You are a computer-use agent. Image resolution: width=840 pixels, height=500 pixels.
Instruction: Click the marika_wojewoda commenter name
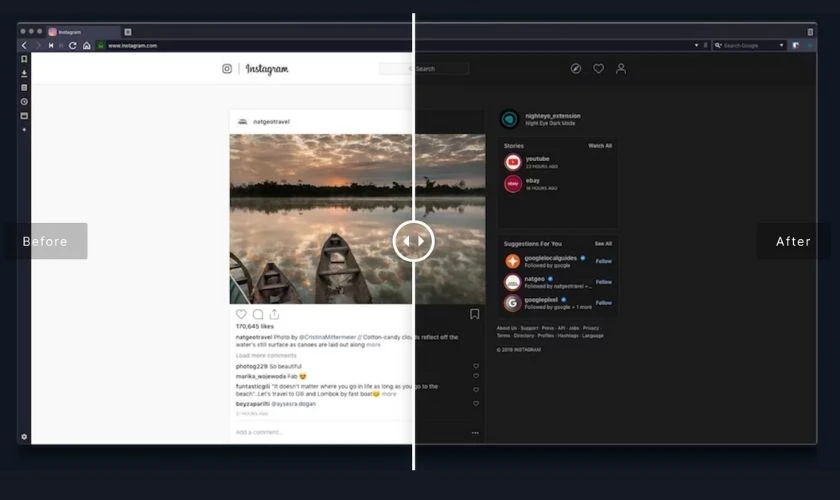tap(260, 376)
